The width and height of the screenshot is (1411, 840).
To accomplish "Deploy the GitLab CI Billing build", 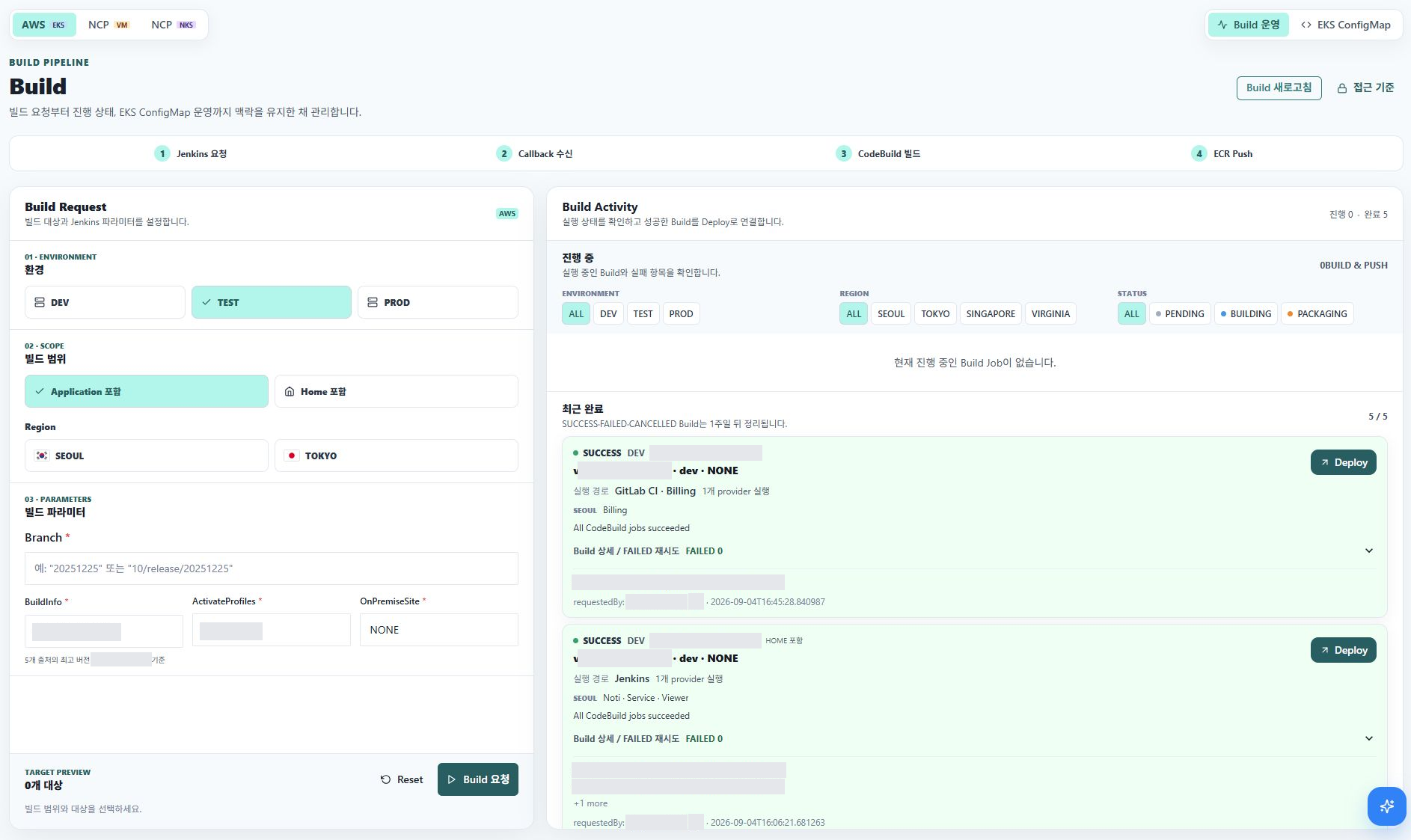I will pyautogui.click(x=1343, y=462).
